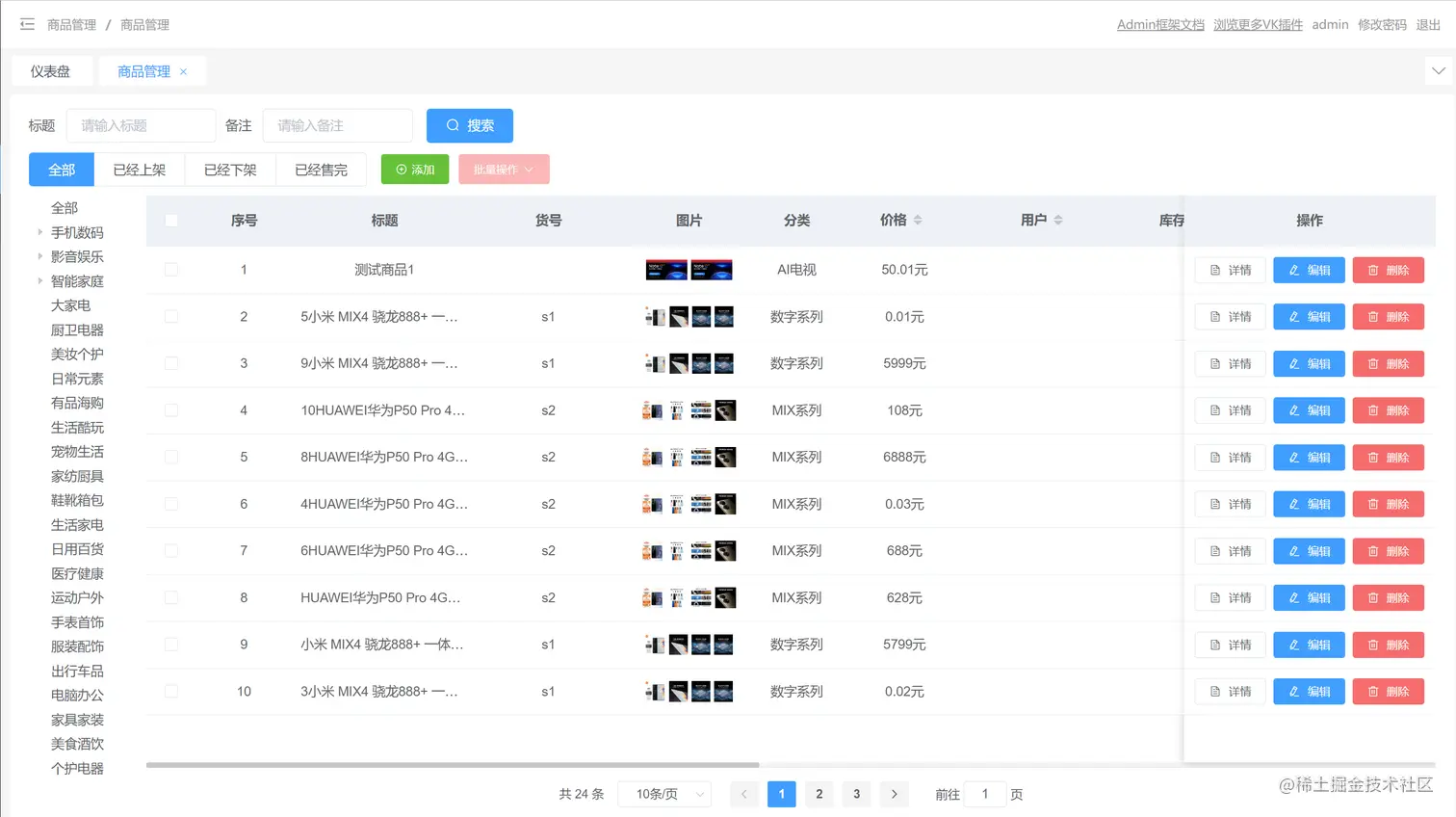The height and width of the screenshot is (817, 1456).
Task: Open the tabs dropdown chevron at far right
Action: 1438,70
